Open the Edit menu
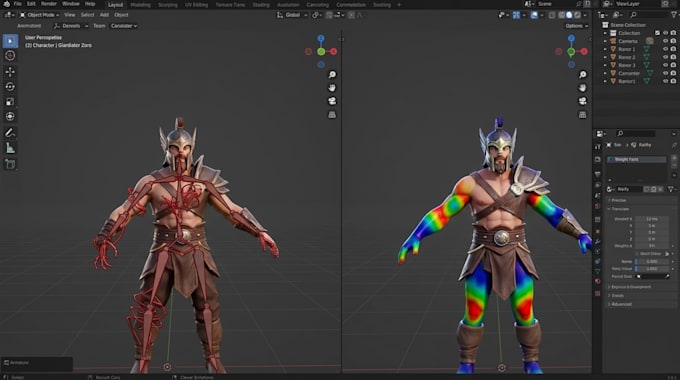Screen dimensions: 680x380 pos(31,4)
